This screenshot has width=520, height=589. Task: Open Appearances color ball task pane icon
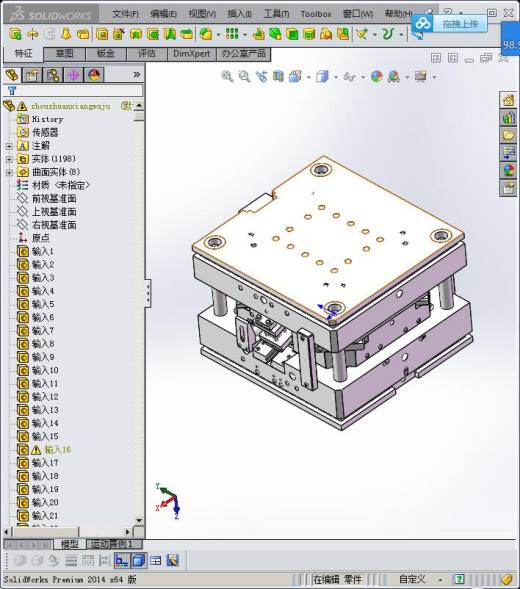[508, 170]
